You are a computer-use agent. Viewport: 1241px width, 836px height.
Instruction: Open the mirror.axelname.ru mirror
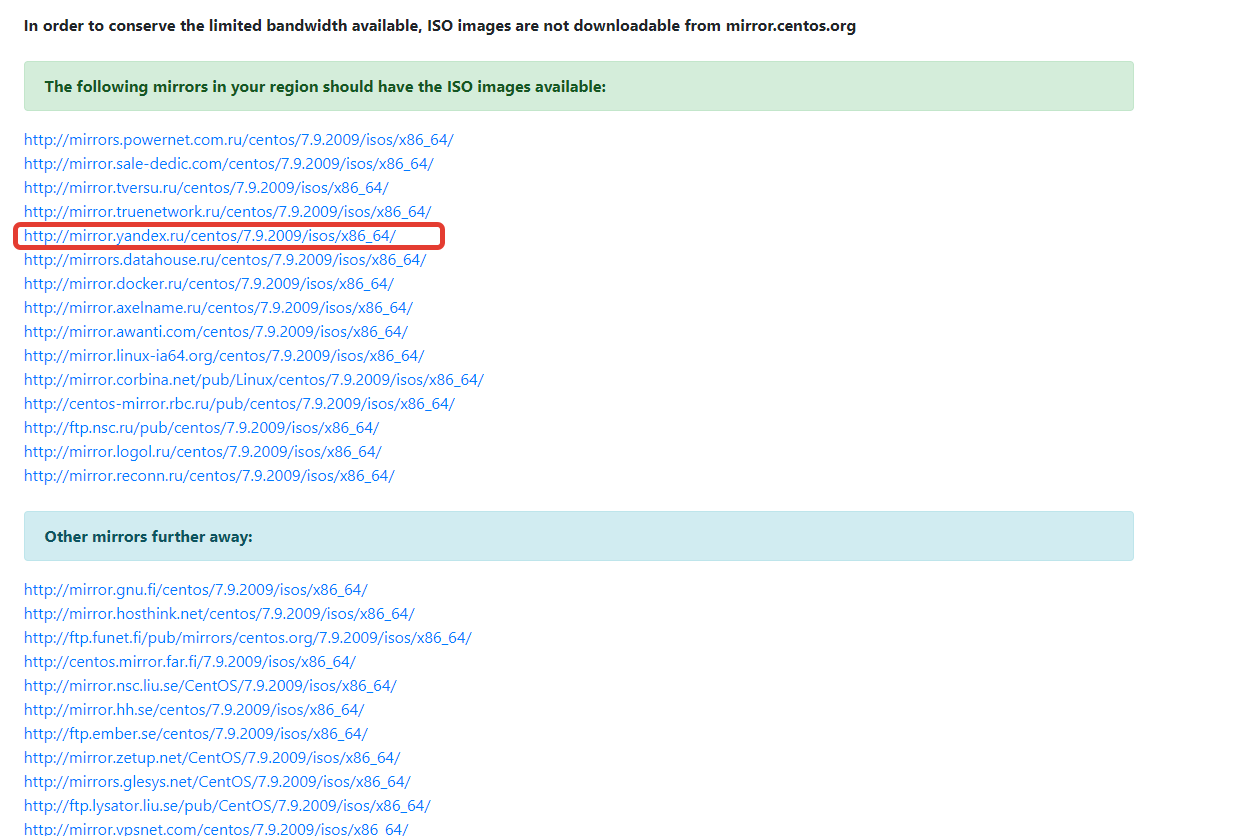[x=219, y=307]
